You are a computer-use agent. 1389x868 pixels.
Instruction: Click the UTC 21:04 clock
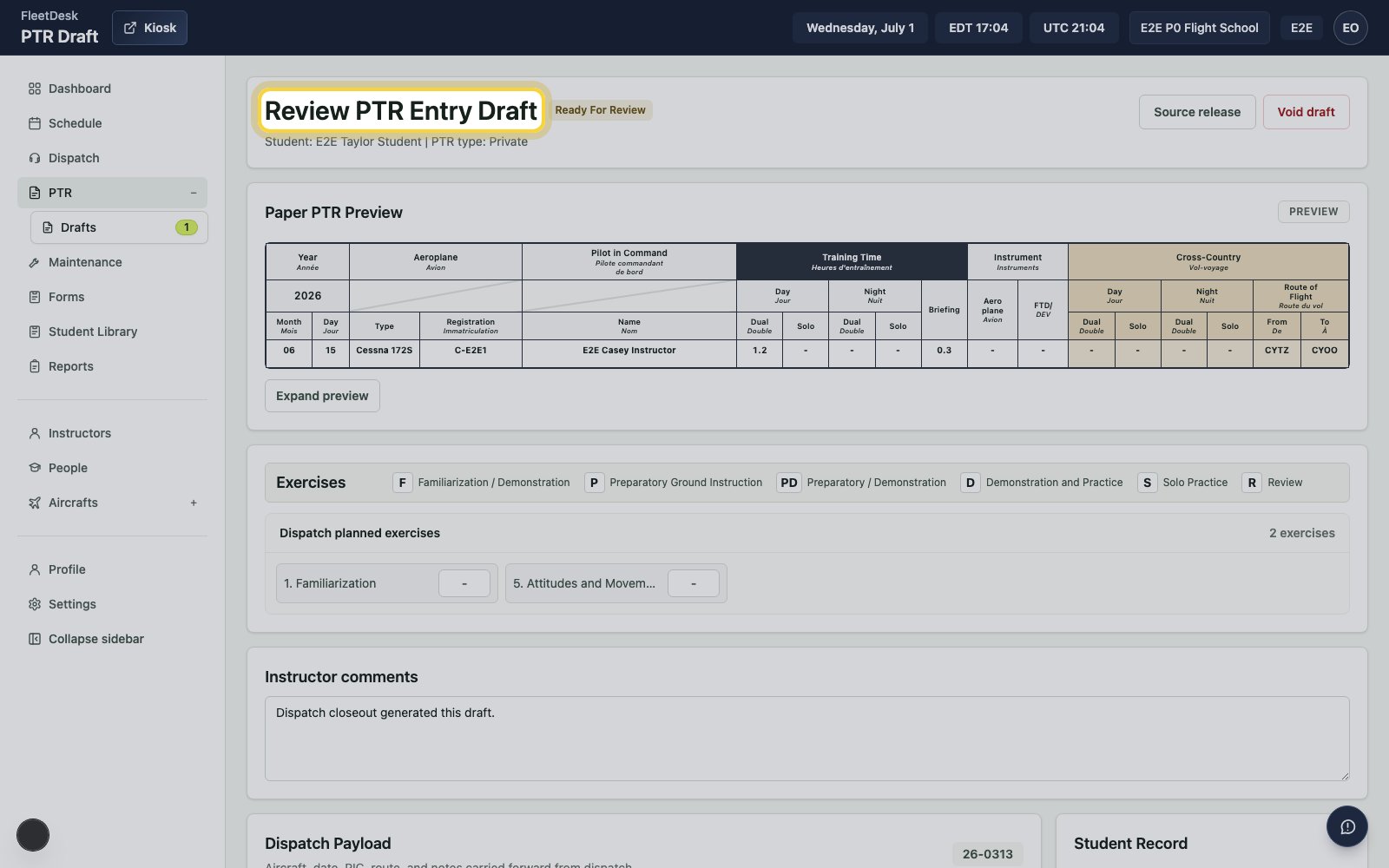1074,28
